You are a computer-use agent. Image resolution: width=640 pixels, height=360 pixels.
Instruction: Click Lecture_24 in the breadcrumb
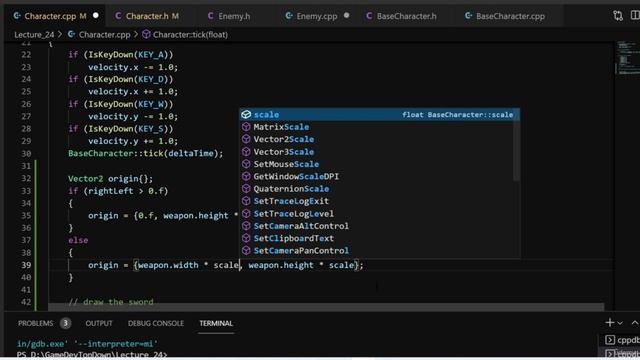click(x=34, y=35)
